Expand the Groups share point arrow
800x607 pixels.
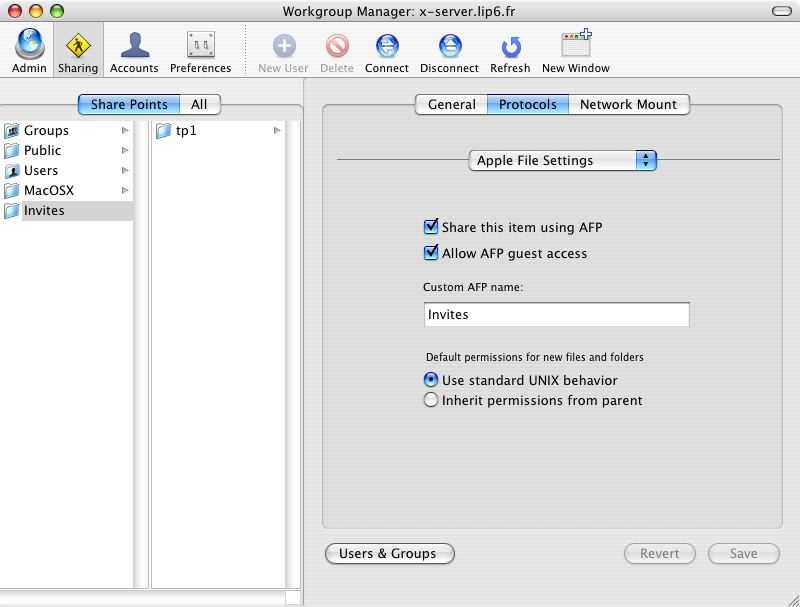[x=125, y=130]
